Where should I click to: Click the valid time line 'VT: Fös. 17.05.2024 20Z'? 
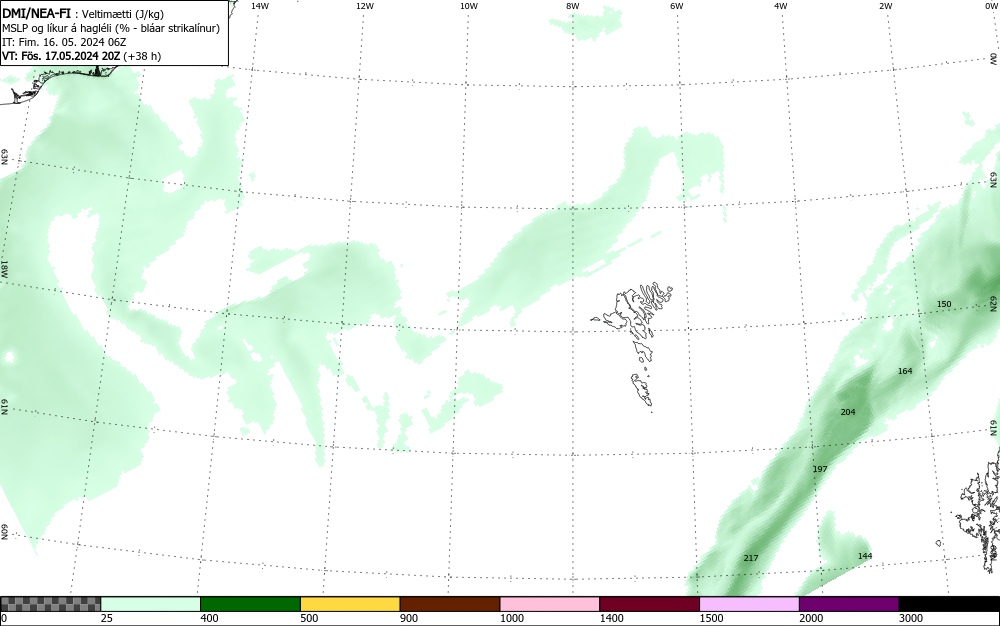point(62,56)
